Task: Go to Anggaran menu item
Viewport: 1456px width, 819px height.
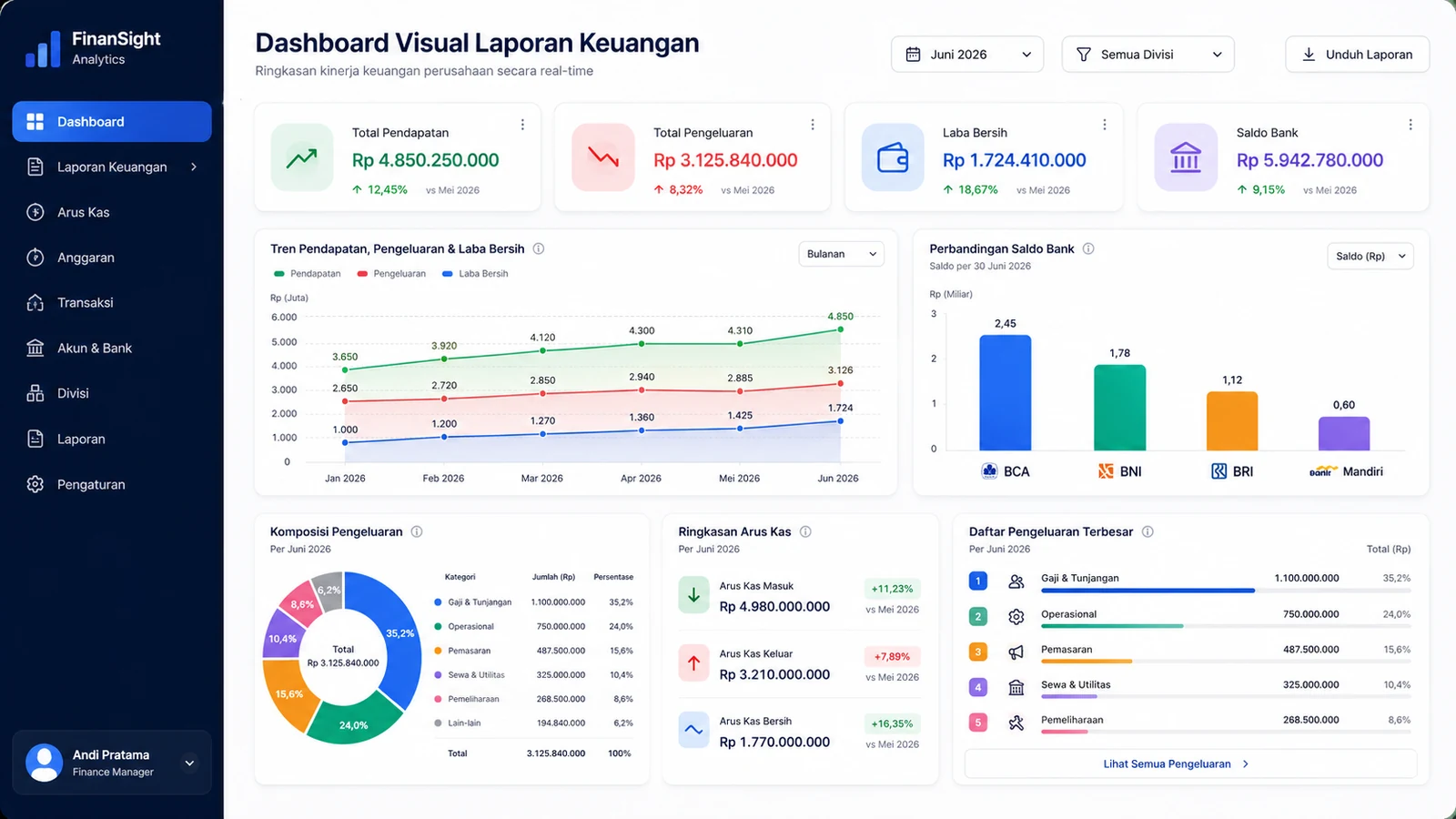Action: 112,258
